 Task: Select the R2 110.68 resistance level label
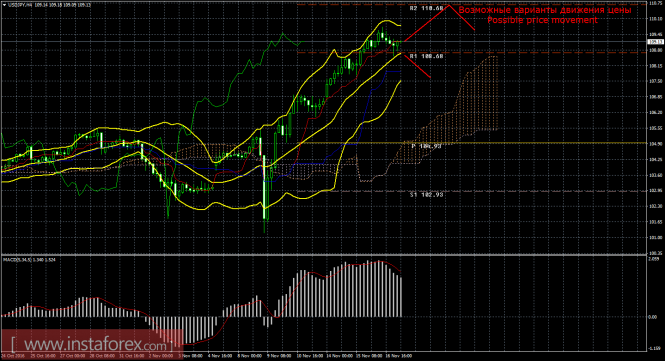(x=426, y=8)
